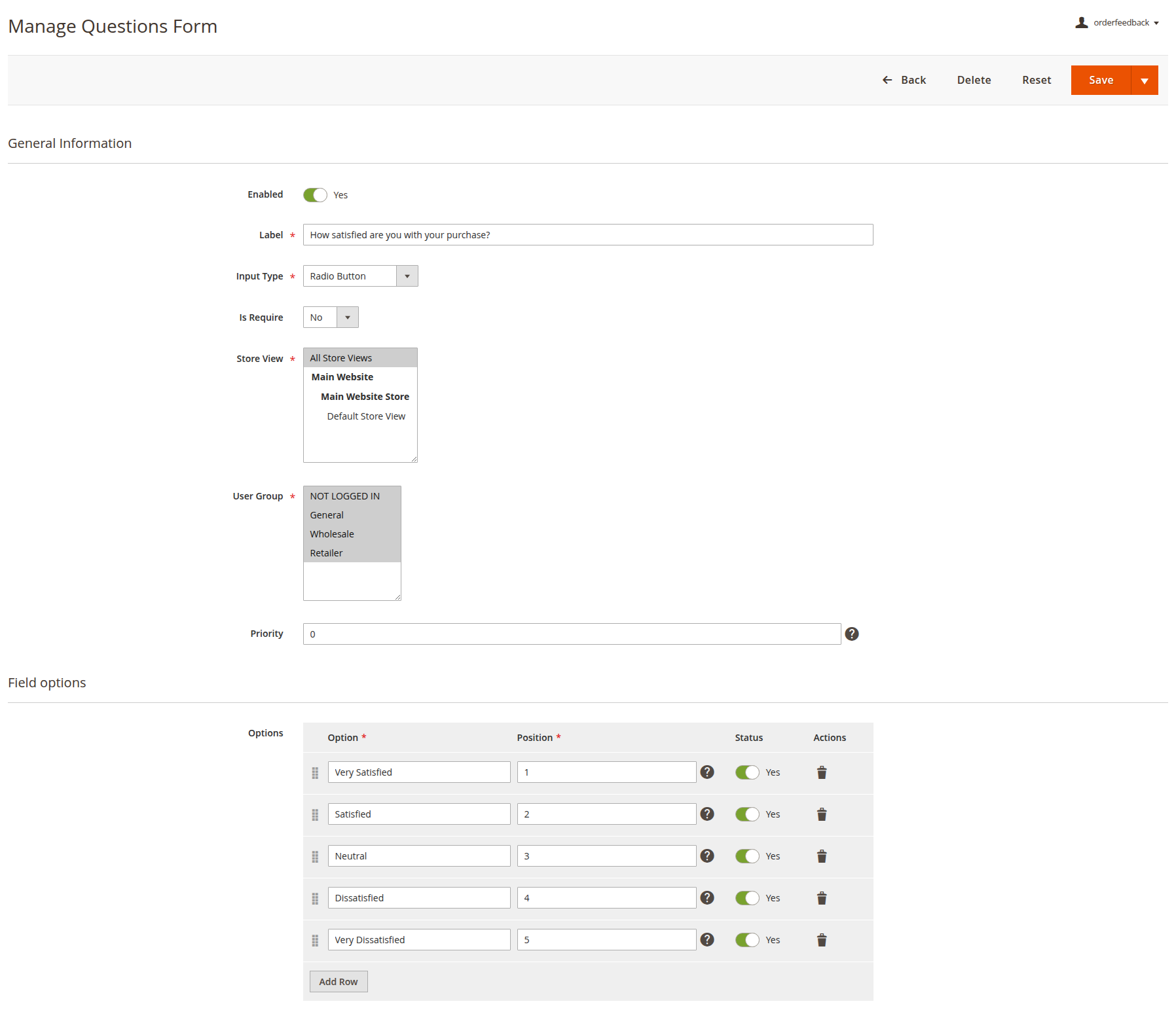
Task: Grab drag handle of Very Satisfied row
Action: (315, 773)
